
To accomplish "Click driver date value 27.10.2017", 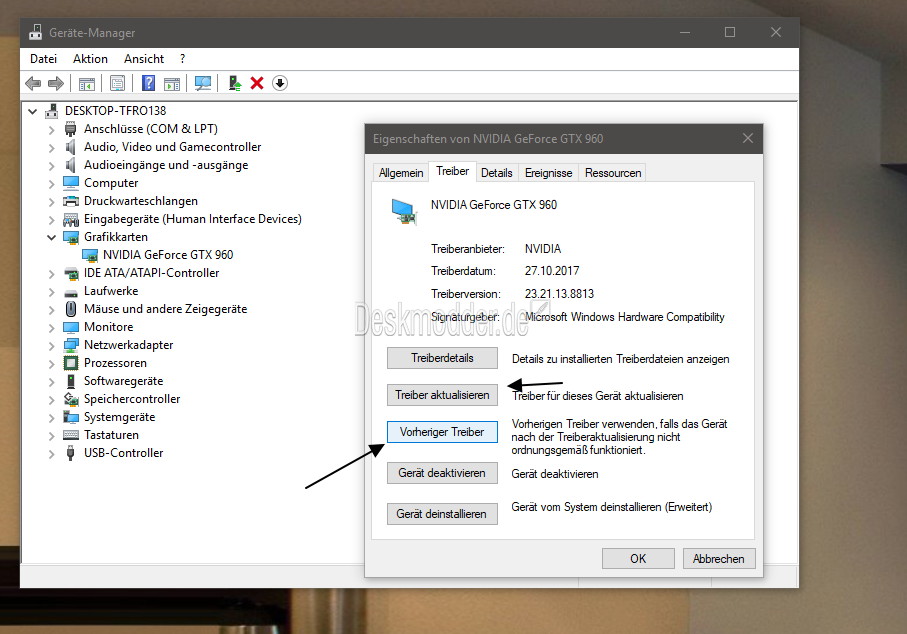I will [552, 271].
